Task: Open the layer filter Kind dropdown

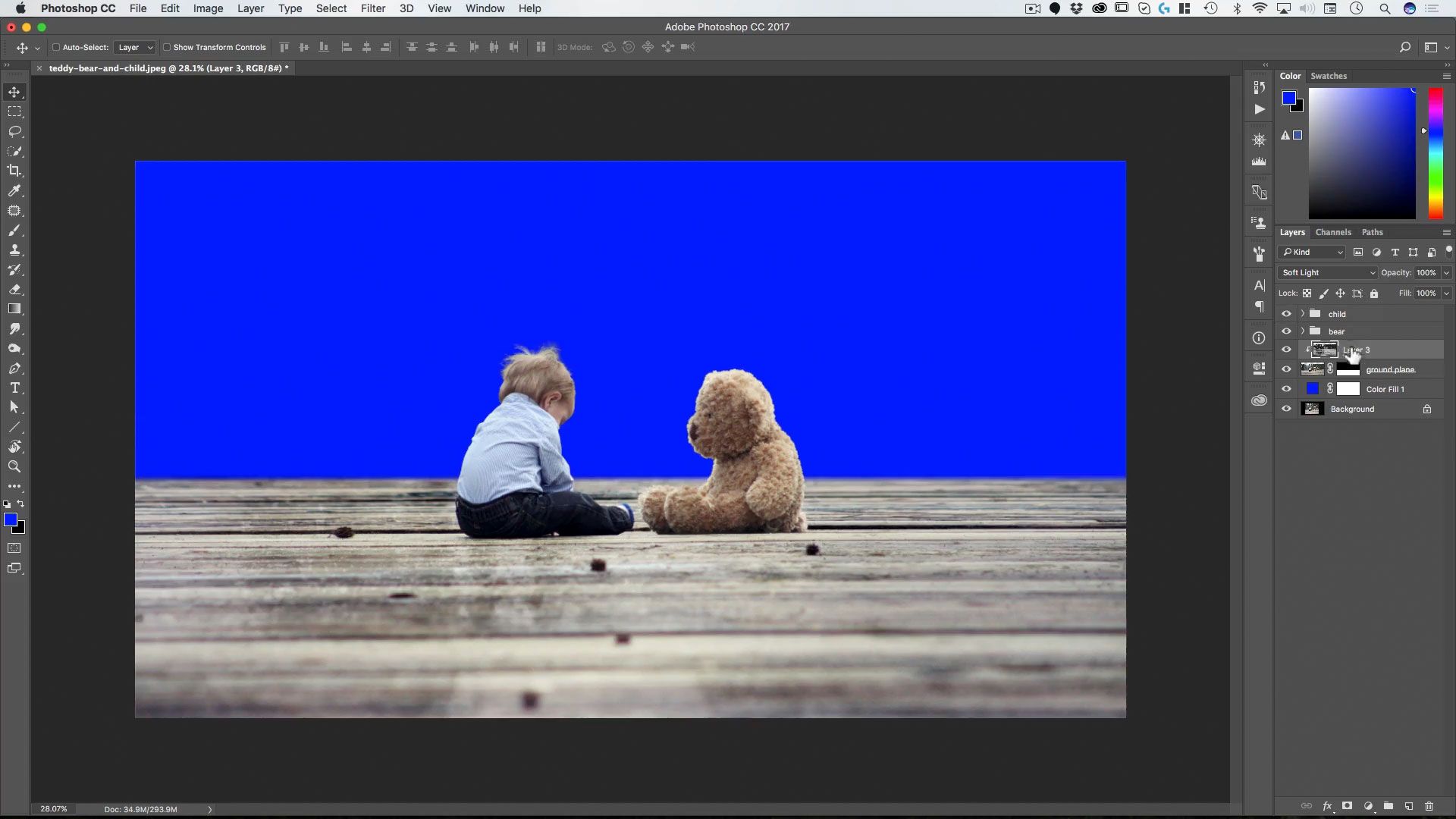Action: pyautogui.click(x=1312, y=252)
